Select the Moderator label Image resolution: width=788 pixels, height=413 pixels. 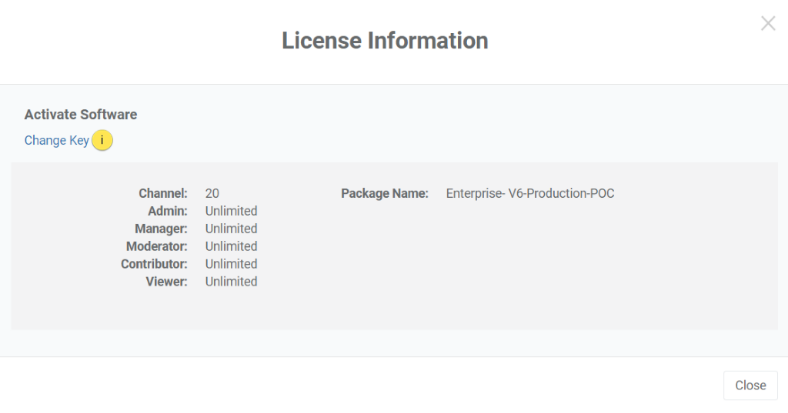click(157, 246)
